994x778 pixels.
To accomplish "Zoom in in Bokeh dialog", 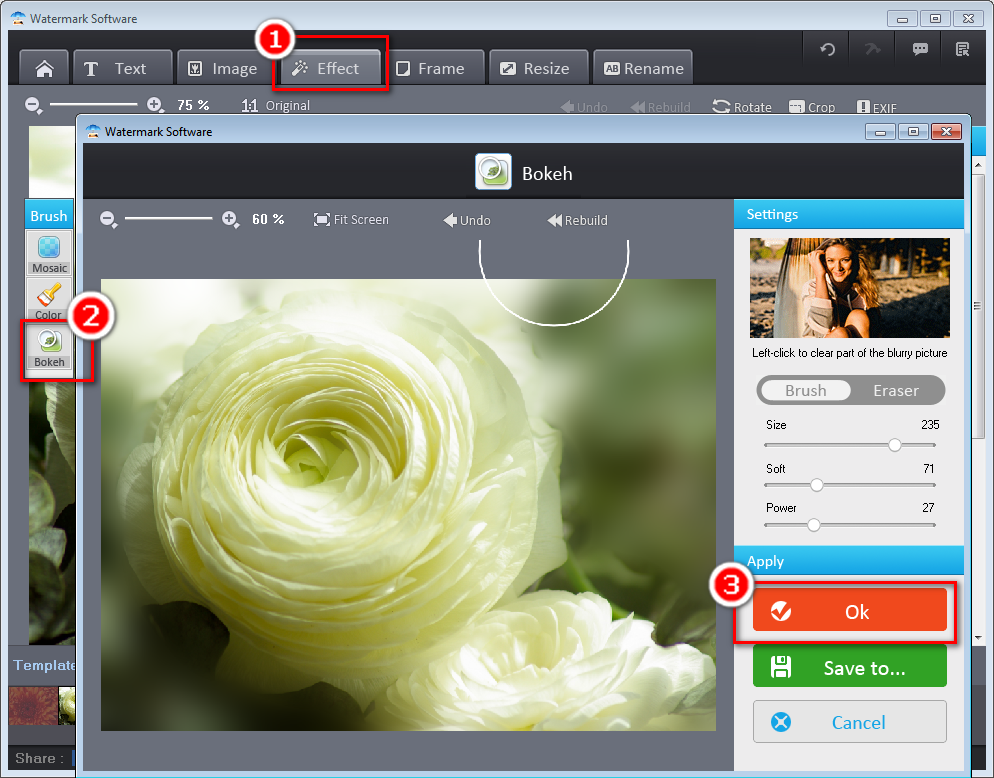I will pos(230,220).
